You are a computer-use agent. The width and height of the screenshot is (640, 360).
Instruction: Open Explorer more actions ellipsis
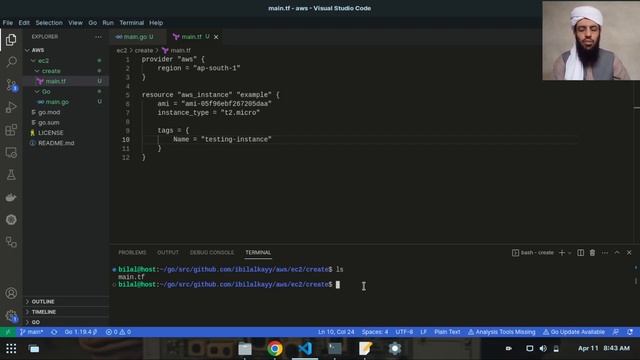pos(98,37)
